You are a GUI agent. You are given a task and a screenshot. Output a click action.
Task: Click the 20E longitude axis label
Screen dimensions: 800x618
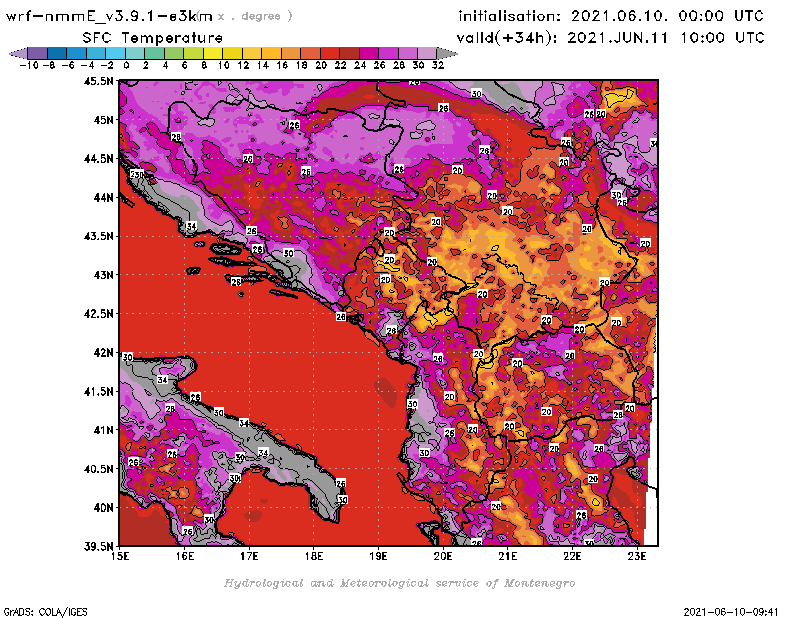[x=443, y=556]
